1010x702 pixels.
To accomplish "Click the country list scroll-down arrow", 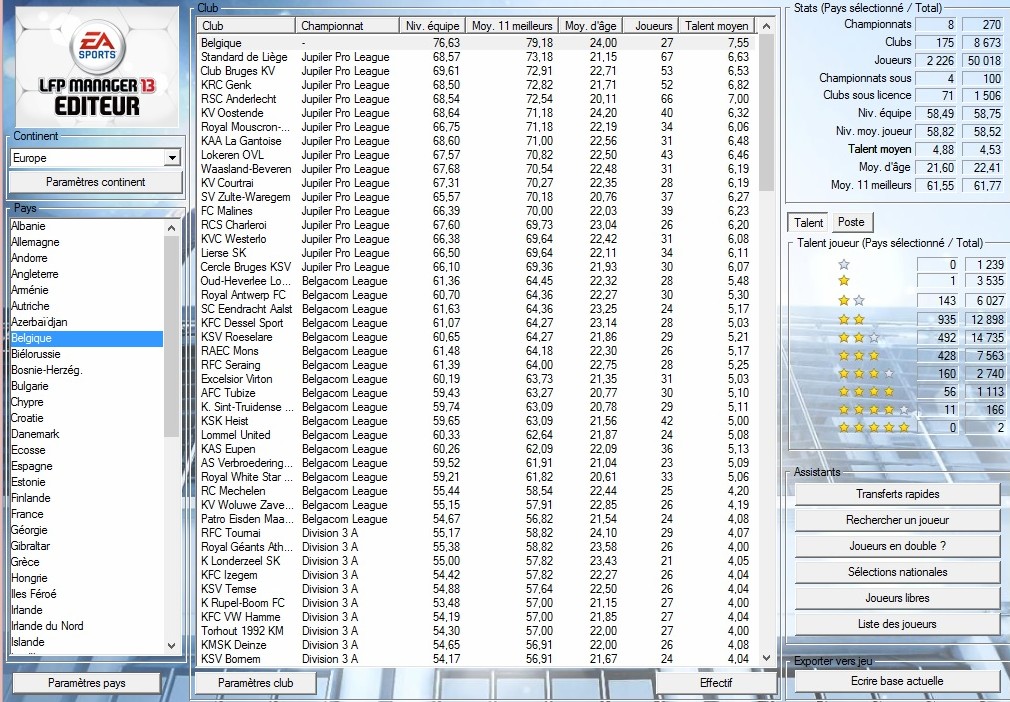I will coord(171,645).
